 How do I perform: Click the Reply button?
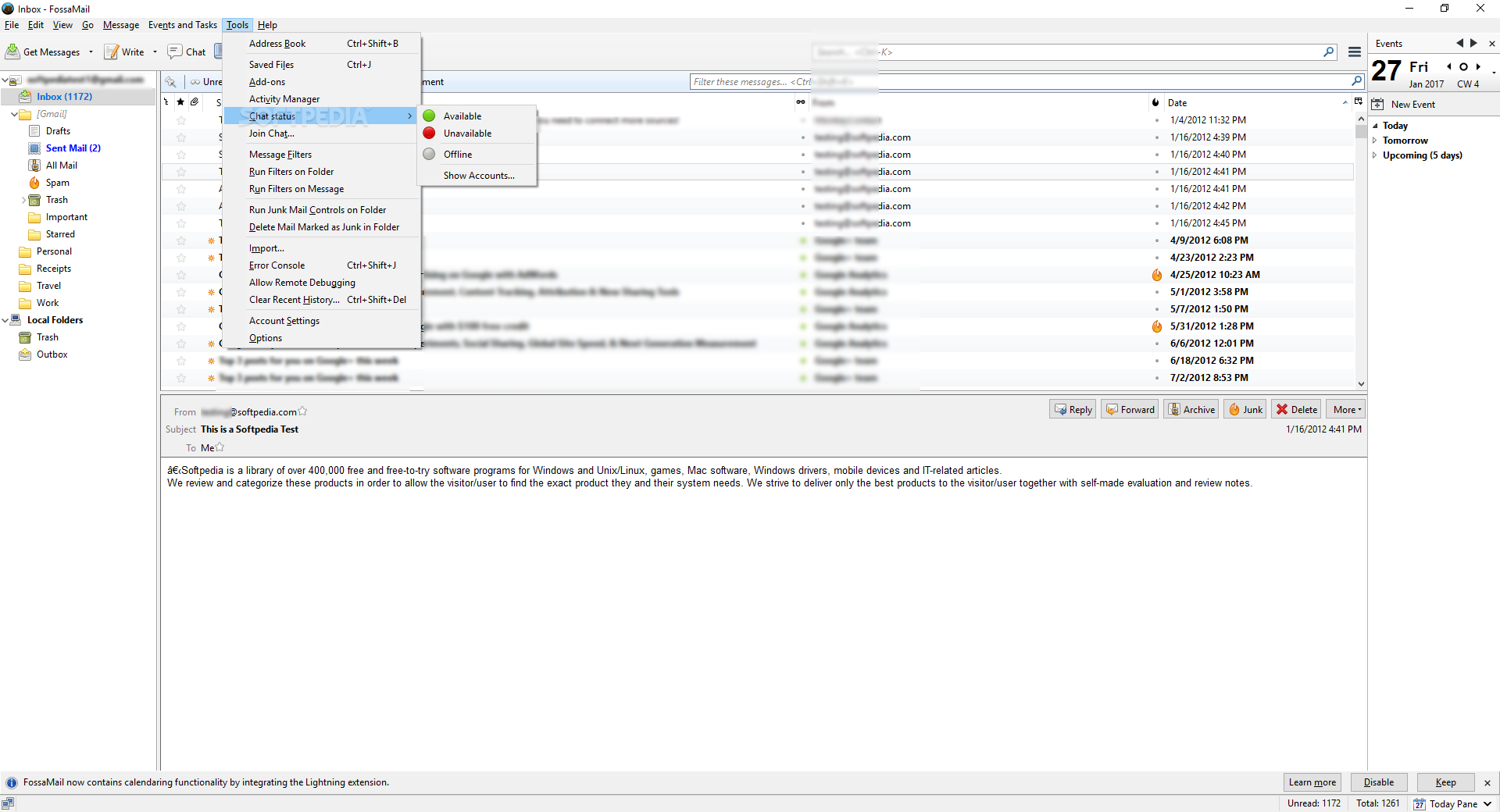tap(1073, 409)
